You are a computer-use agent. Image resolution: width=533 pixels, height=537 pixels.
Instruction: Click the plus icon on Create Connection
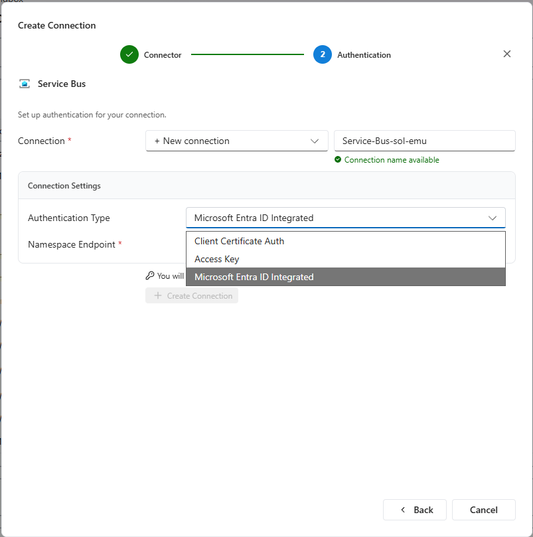click(158, 296)
